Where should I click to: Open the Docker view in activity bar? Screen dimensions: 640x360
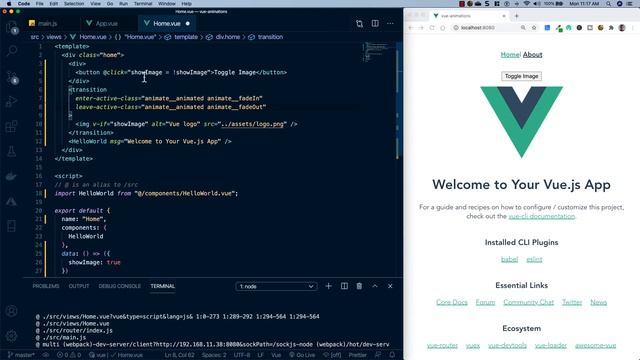12,176
